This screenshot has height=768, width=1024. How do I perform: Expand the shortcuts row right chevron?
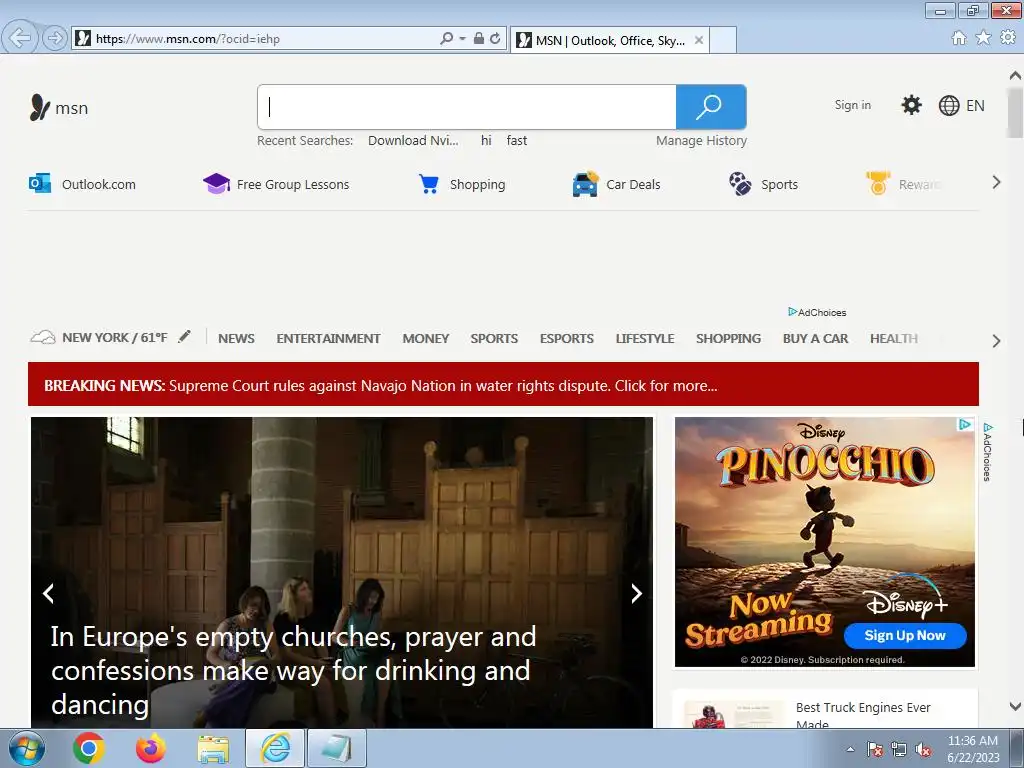point(996,182)
